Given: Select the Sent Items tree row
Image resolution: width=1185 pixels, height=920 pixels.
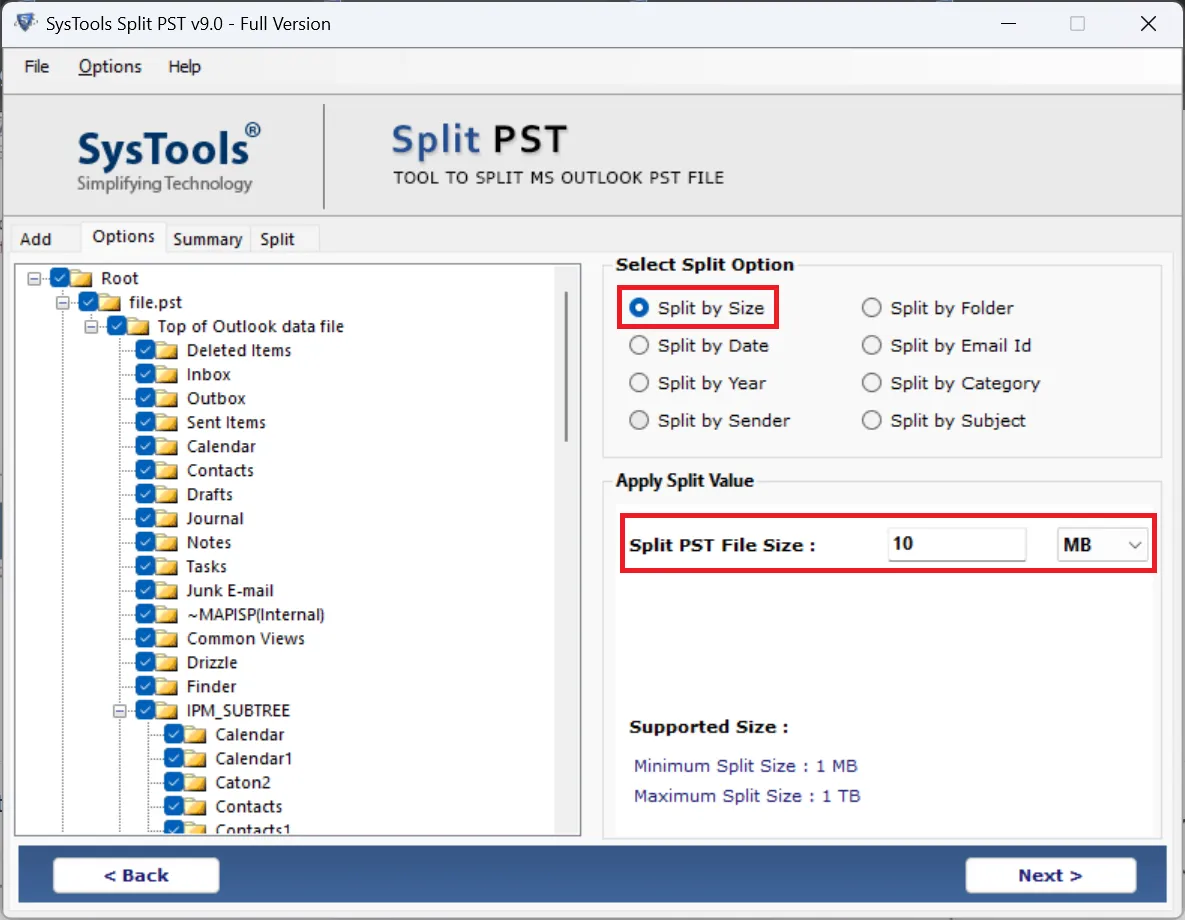Looking at the screenshot, I should (226, 423).
